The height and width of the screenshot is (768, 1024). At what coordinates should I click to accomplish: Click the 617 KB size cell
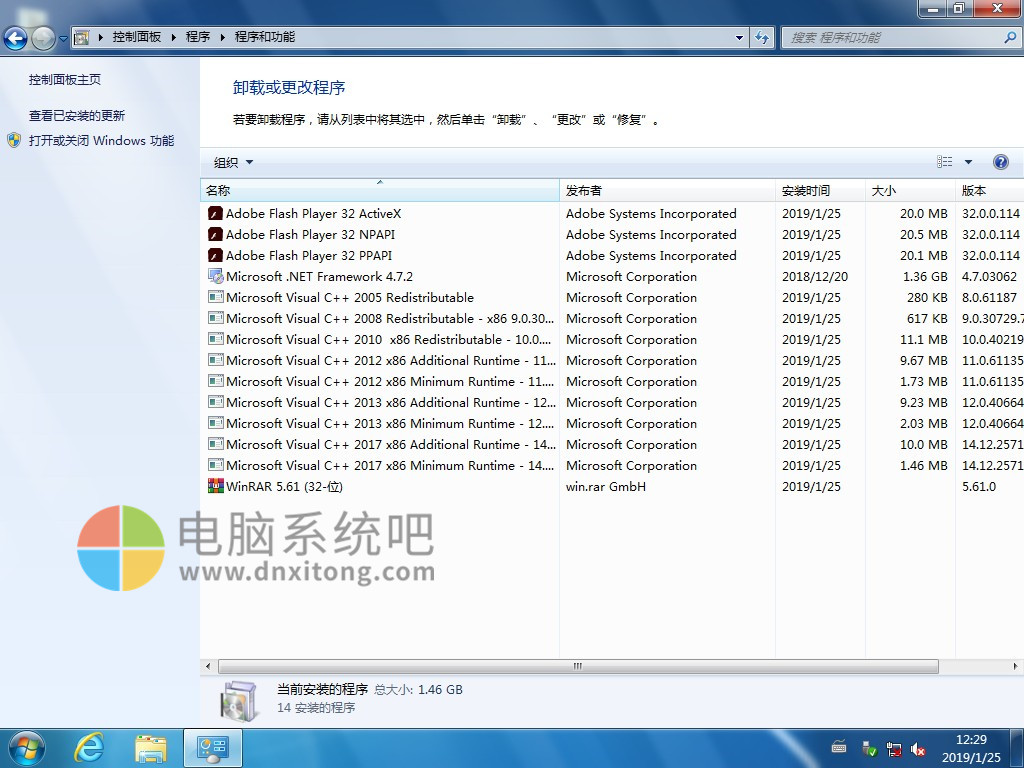pyautogui.click(x=927, y=319)
